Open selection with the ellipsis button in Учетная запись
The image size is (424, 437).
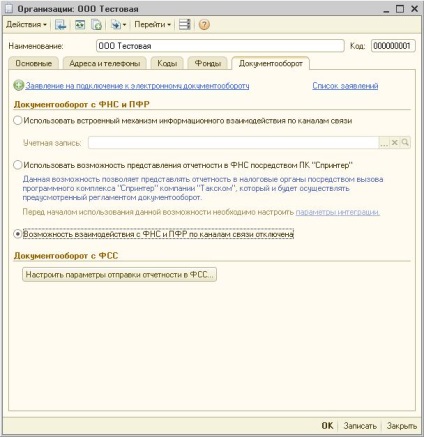point(384,143)
